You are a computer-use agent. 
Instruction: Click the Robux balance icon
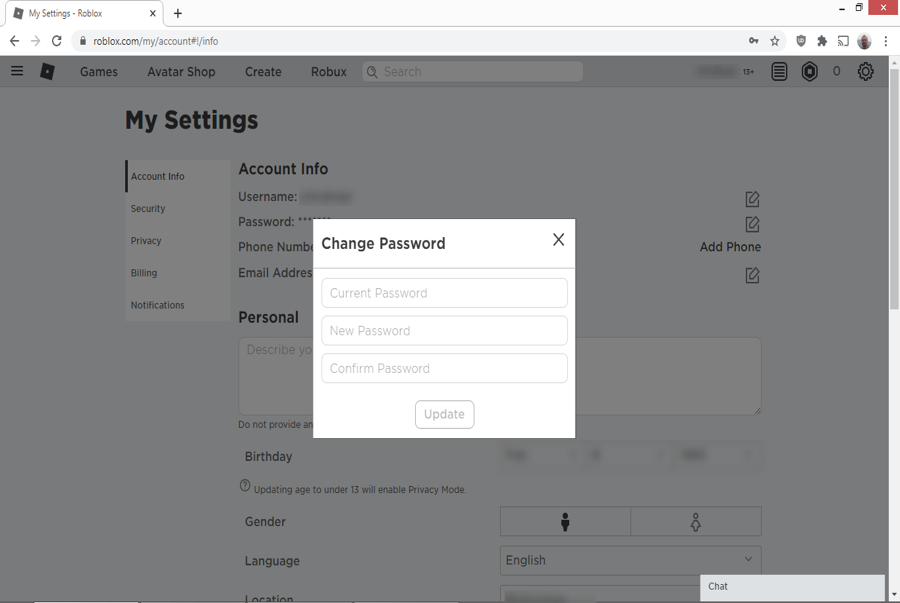[809, 71]
